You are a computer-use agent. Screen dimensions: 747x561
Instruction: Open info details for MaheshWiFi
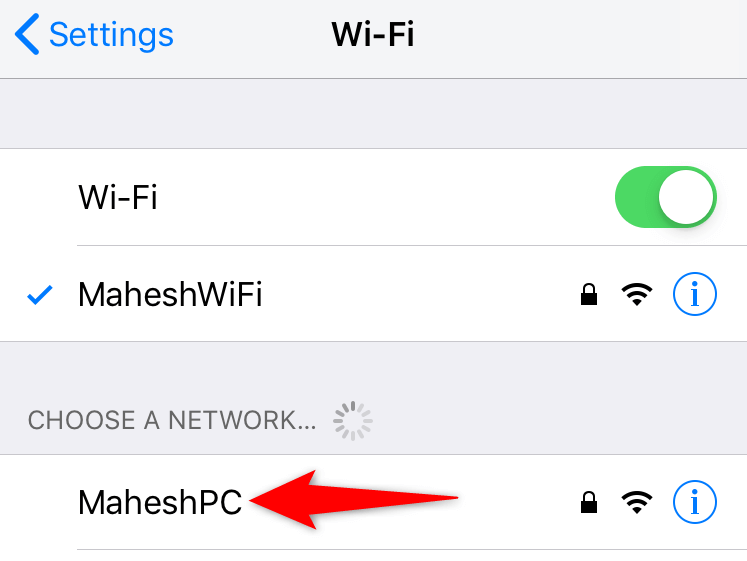[x=695, y=294]
